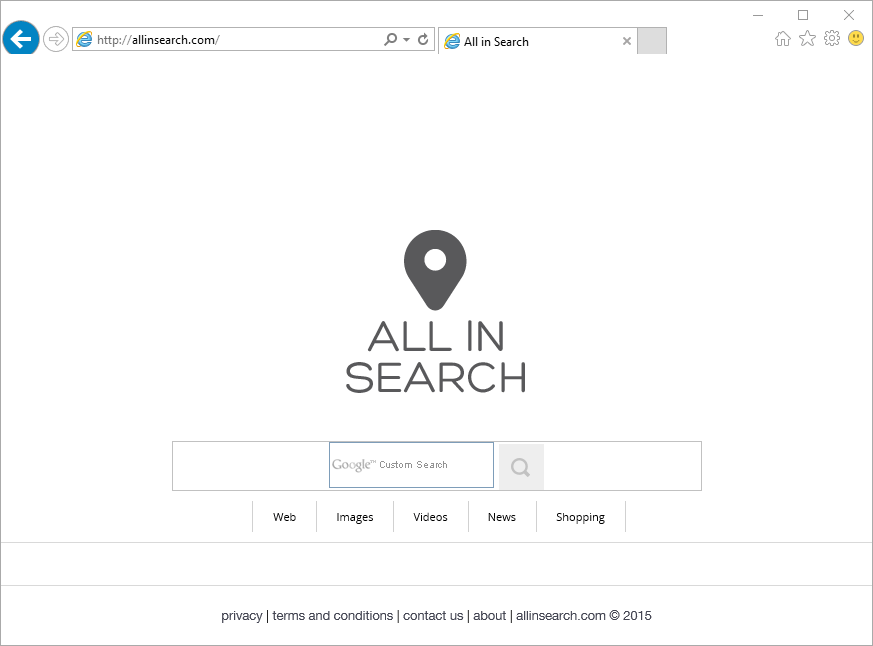
Task: Refresh the page with the reload icon
Action: click(423, 40)
